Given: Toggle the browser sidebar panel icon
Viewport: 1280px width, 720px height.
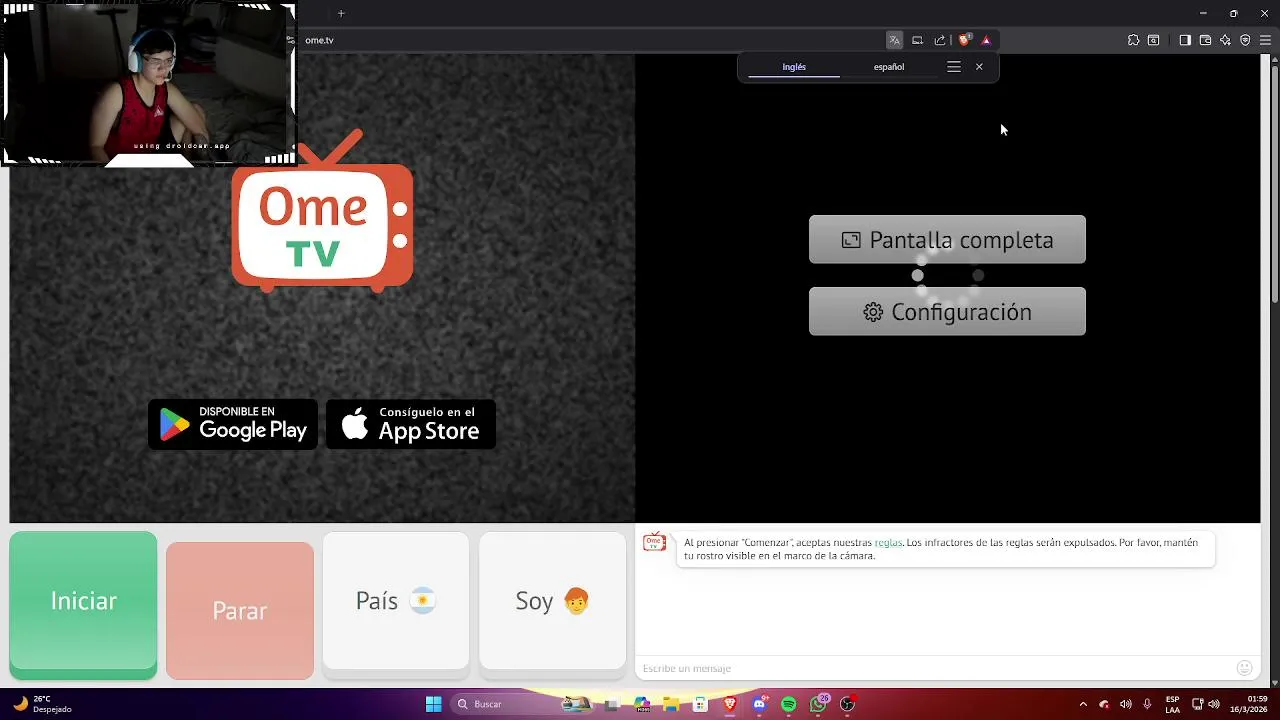Looking at the screenshot, I should coord(1185,40).
